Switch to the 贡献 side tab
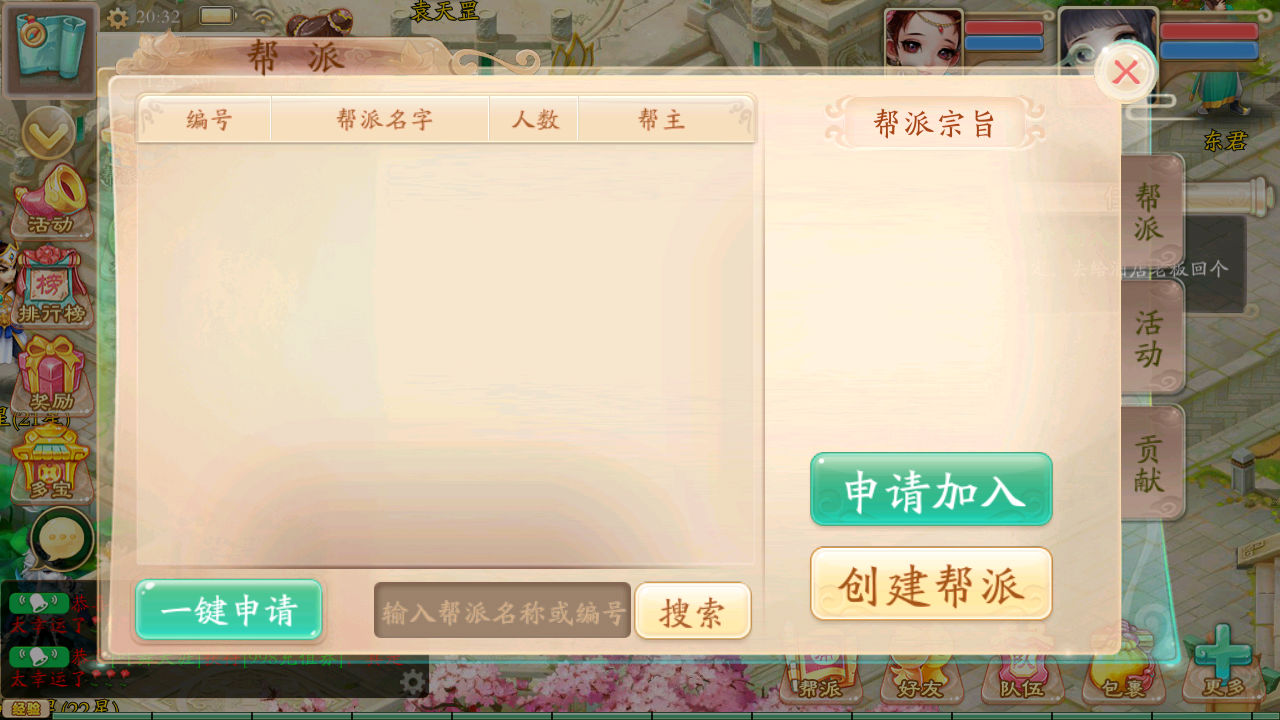 pyautogui.click(x=1151, y=462)
